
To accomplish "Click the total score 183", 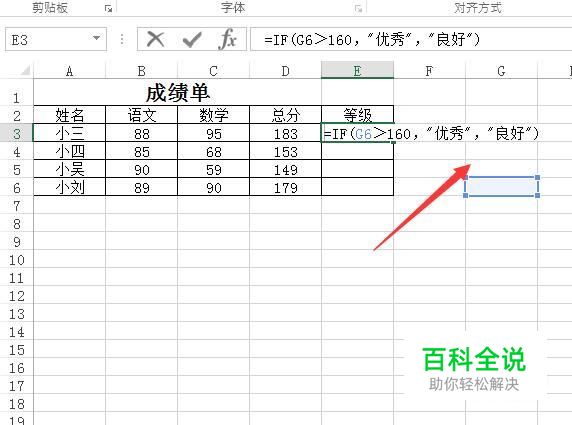I will click(285, 133).
